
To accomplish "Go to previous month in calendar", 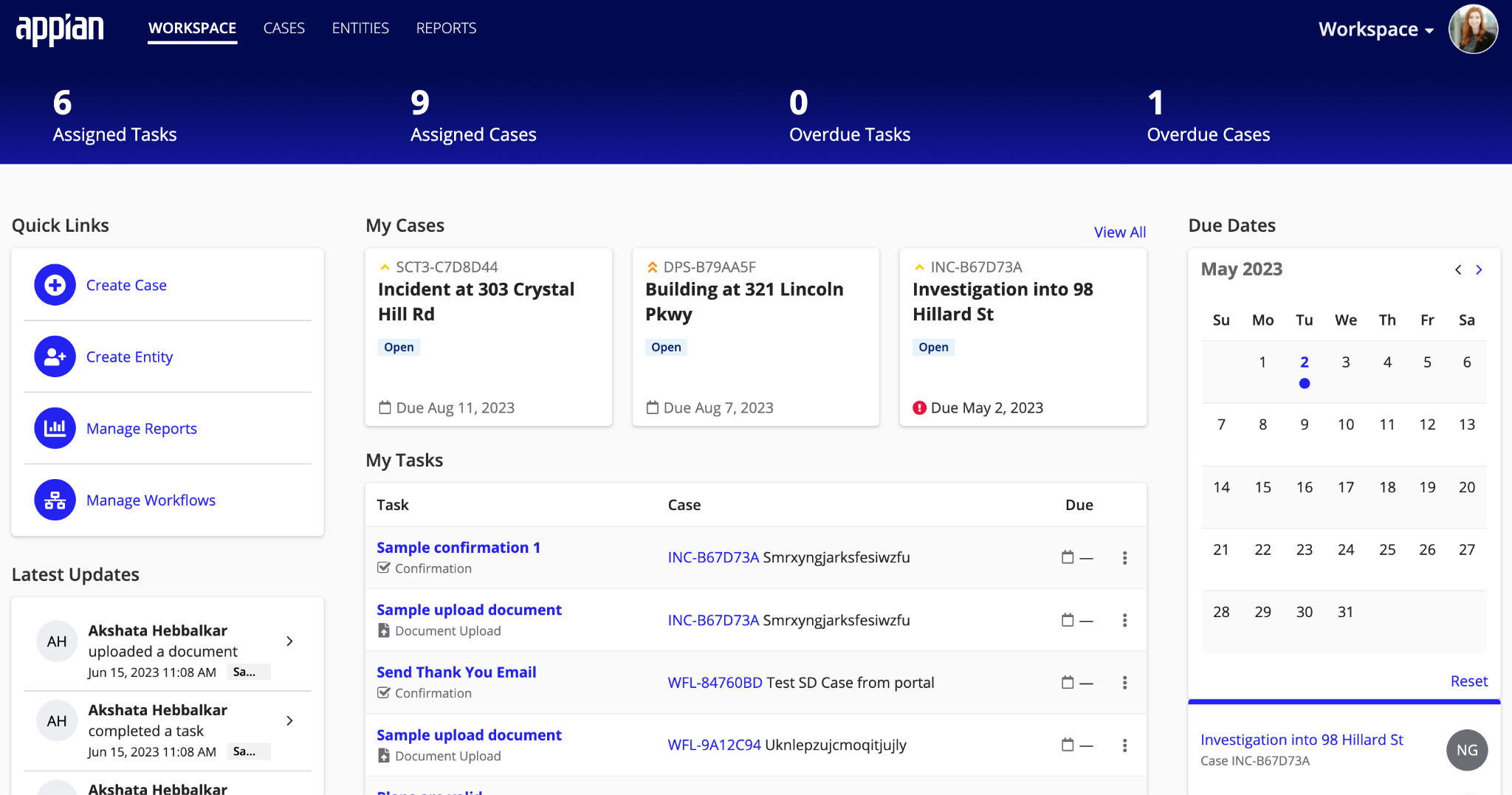I will (1458, 270).
